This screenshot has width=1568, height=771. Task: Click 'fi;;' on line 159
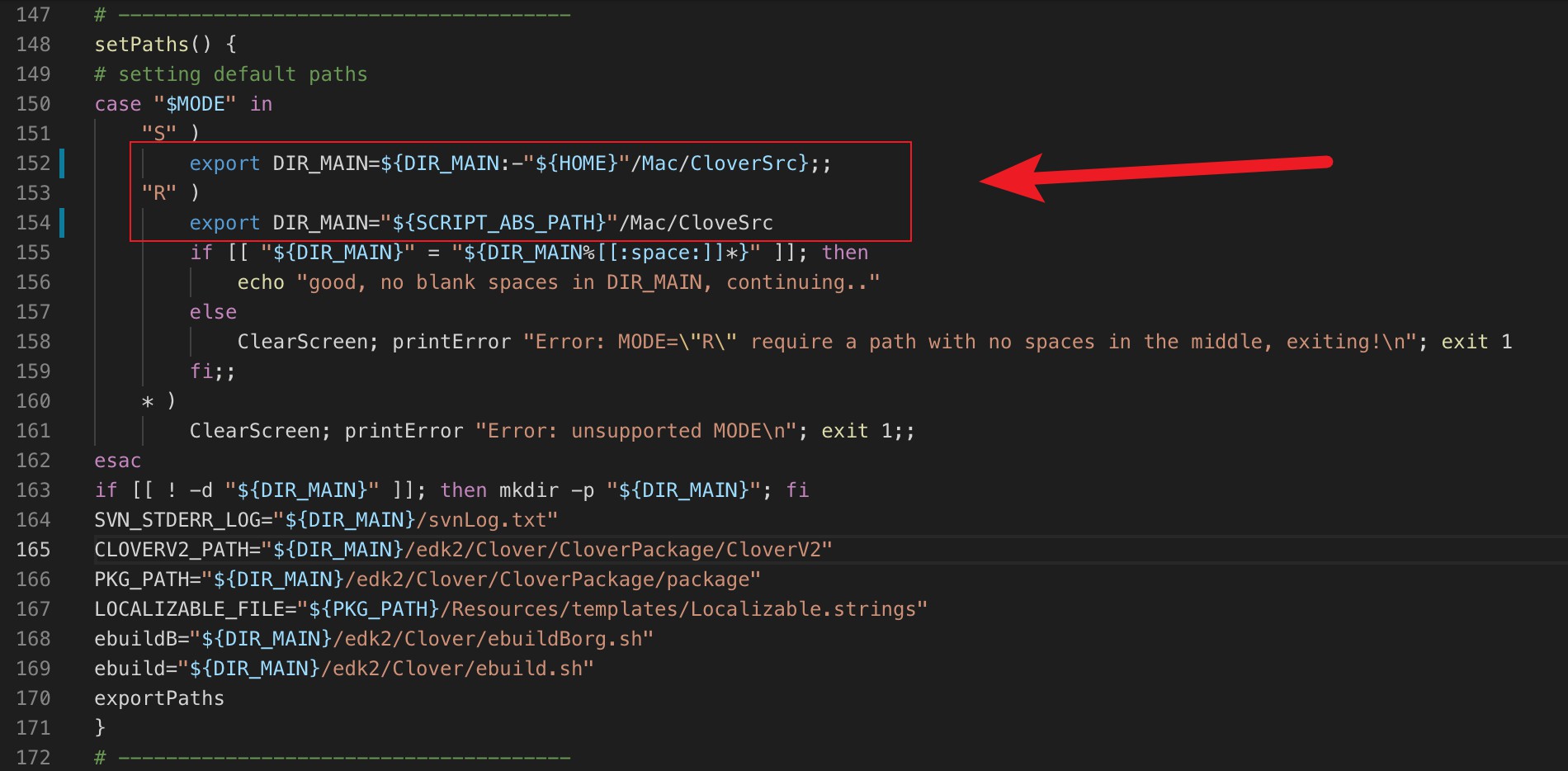[213, 371]
